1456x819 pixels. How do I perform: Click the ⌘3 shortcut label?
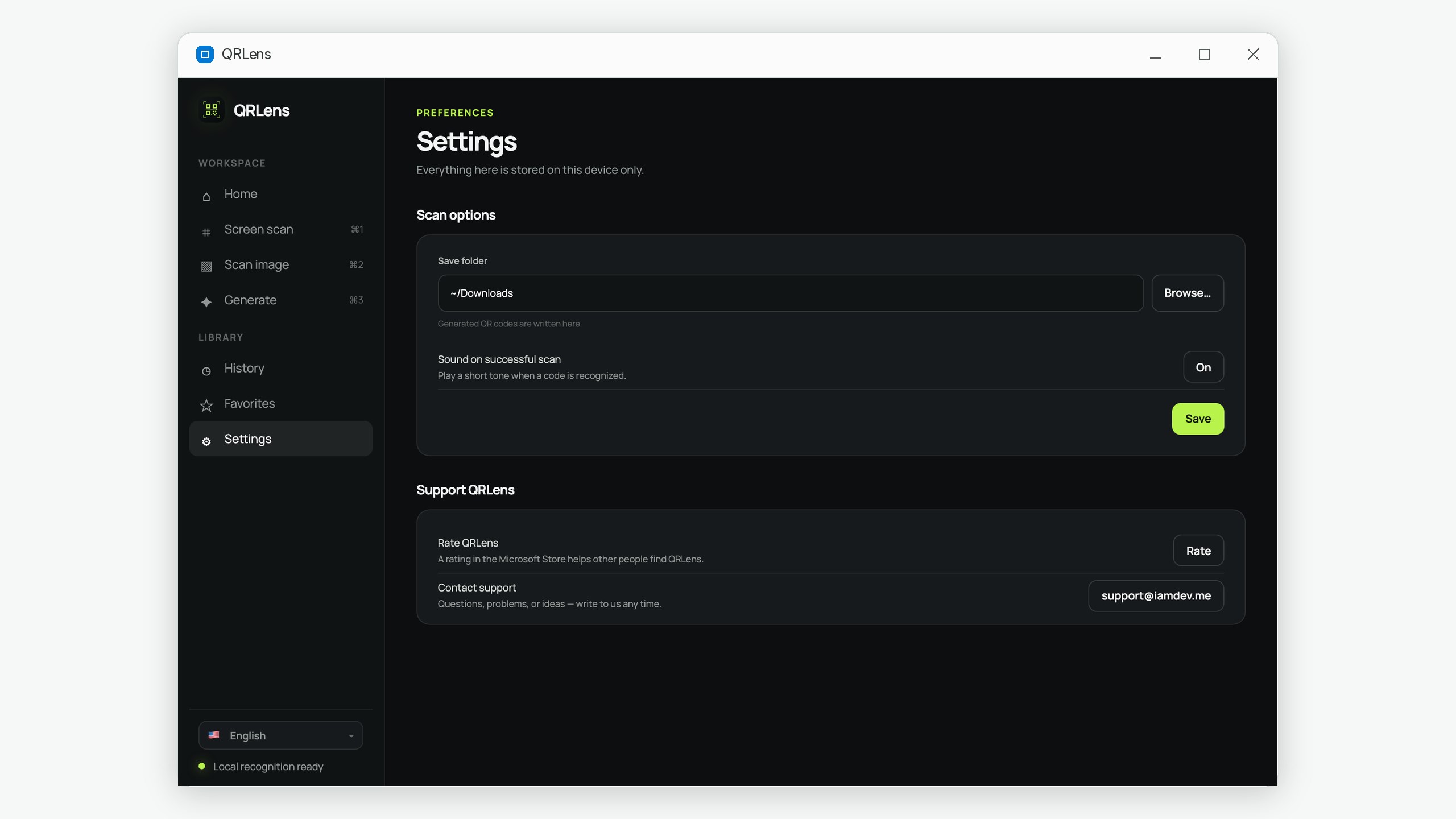coord(356,300)
